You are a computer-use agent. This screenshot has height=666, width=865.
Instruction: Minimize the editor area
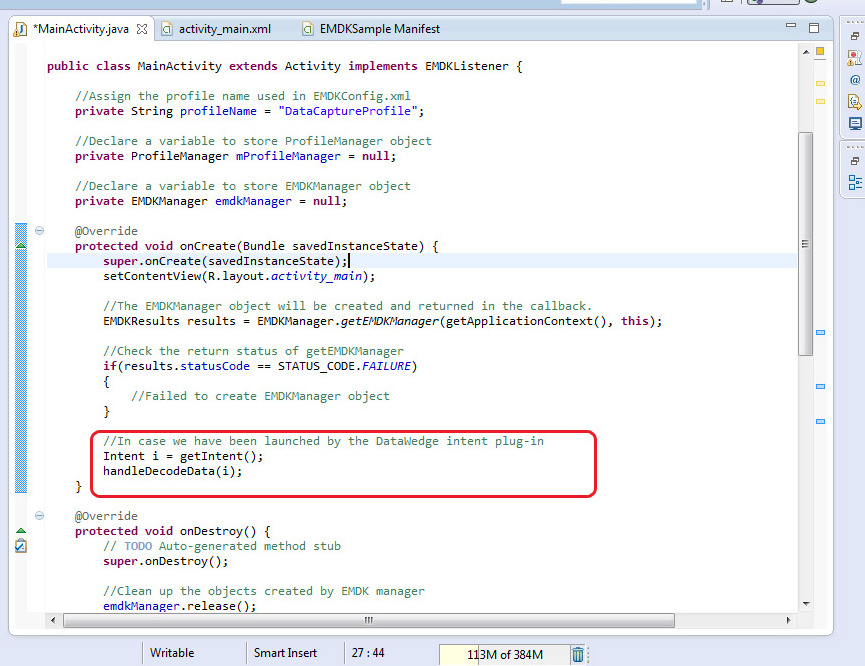(x=790, y=28)
